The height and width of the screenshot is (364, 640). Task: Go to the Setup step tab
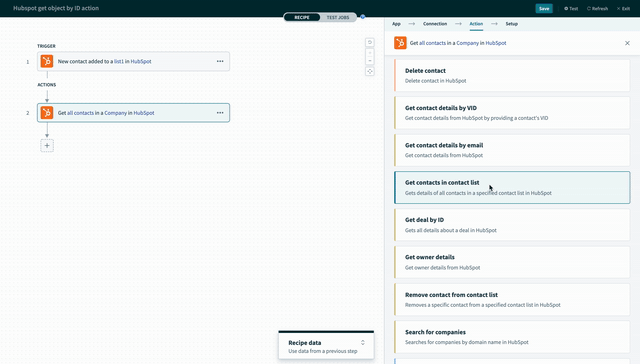[511, 24]
